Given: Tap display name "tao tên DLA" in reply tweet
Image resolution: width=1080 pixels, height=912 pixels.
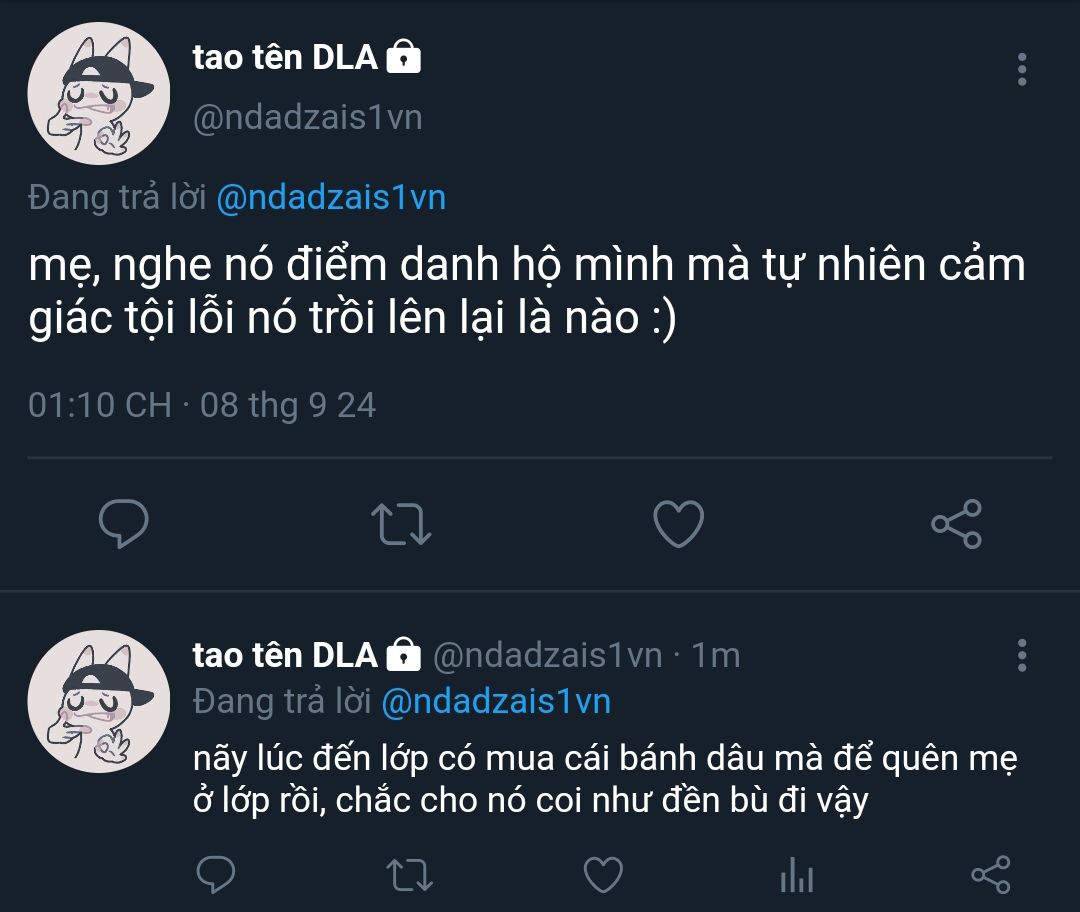Looking at the screenshot, I should 284,655.
